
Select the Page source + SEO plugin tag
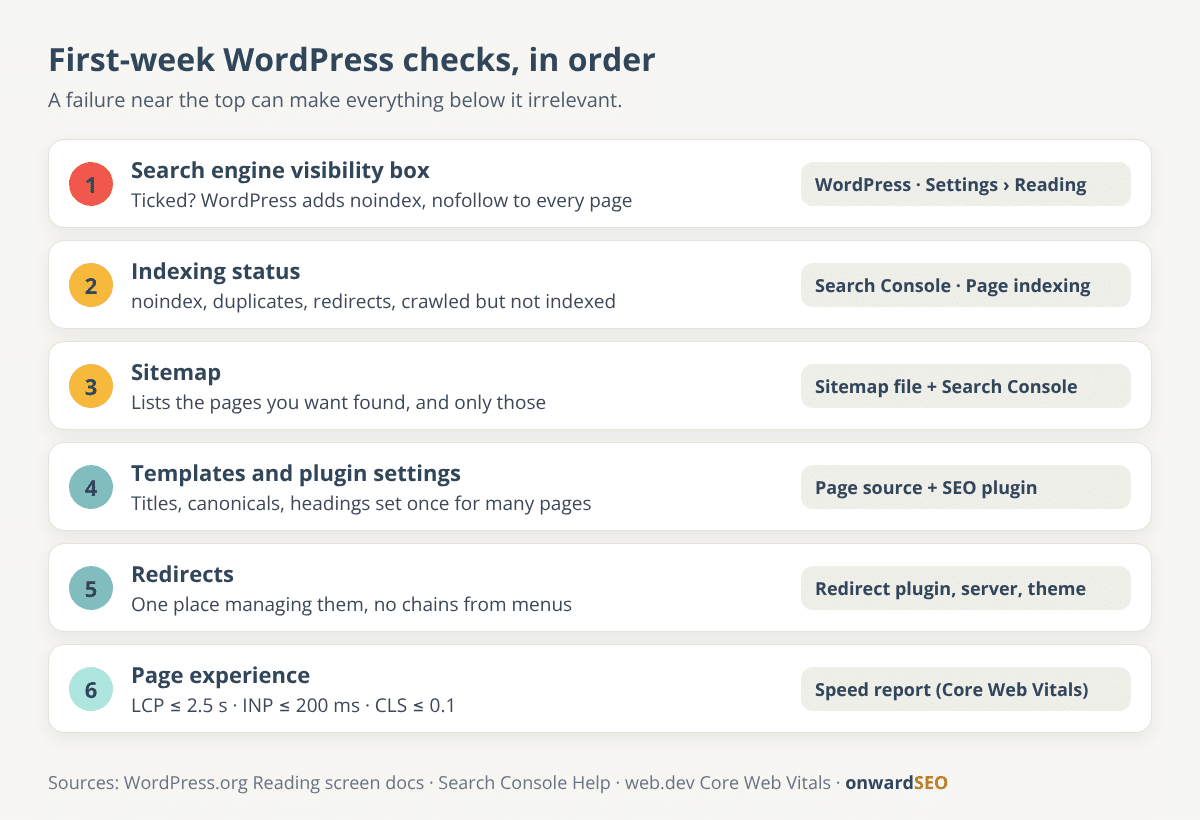click(965, 487)
